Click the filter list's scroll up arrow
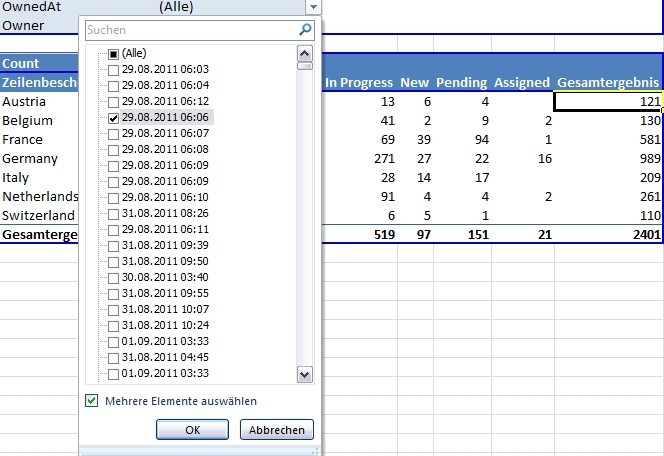The image size is (664, 456). tap(305, 54)
